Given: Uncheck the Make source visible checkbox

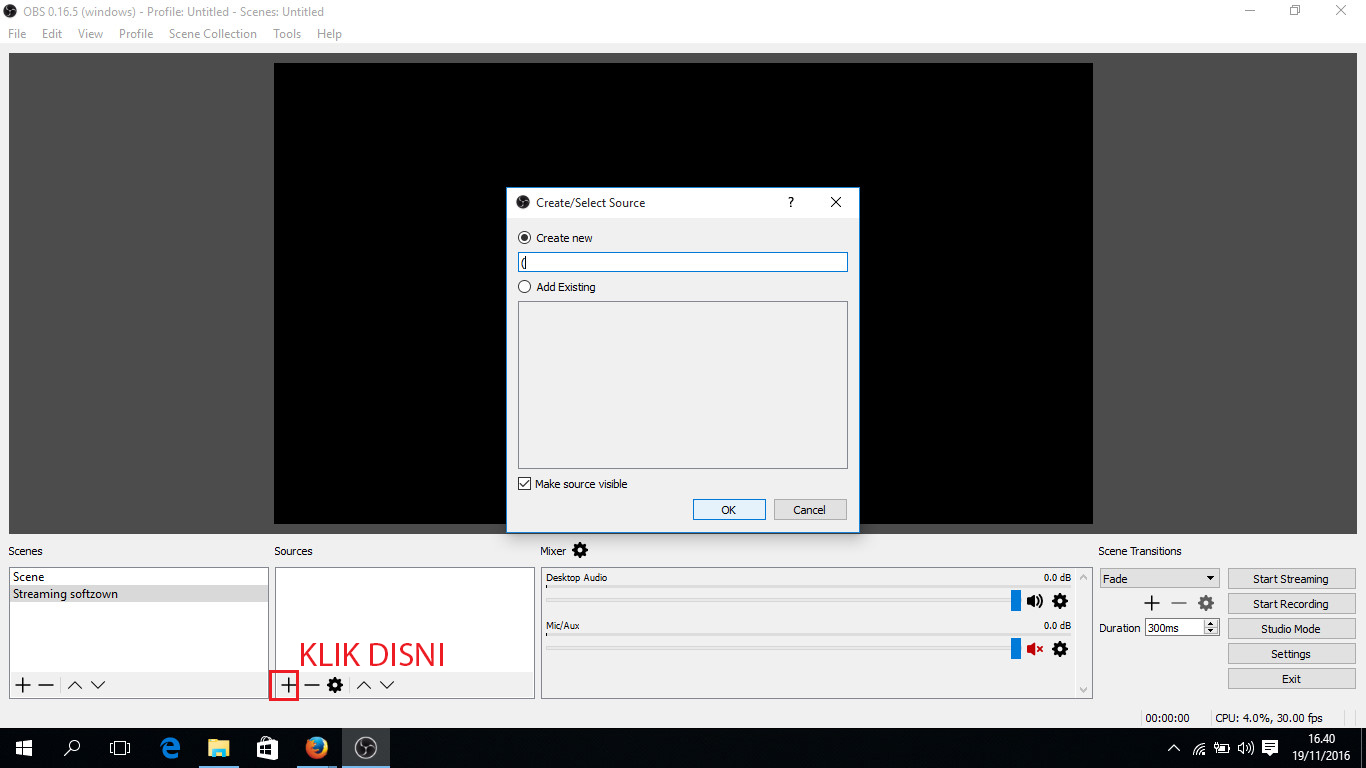Looking at the screenshot, I should [x=524, y=483].
